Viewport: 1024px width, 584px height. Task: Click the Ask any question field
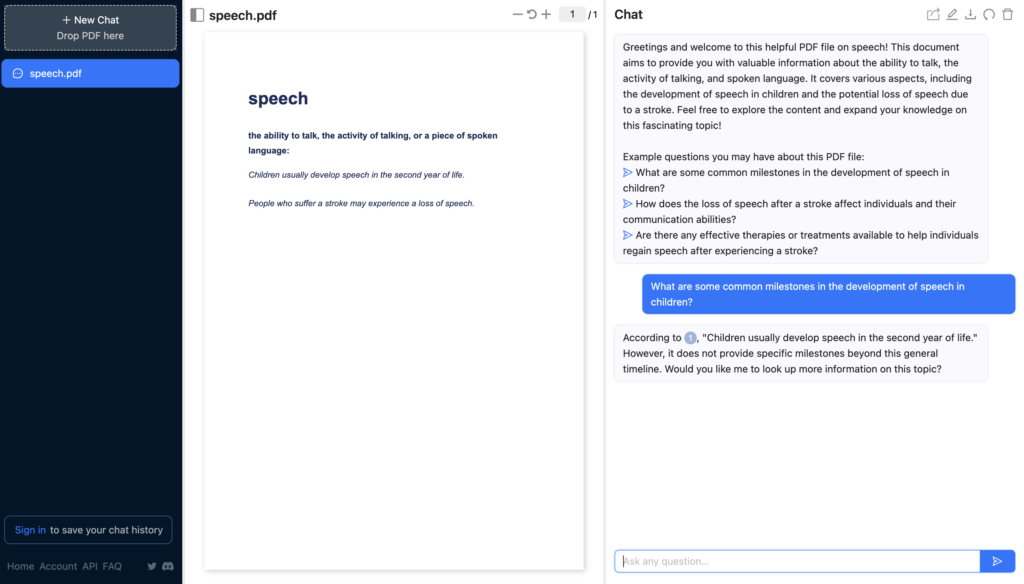click(797, 561)
